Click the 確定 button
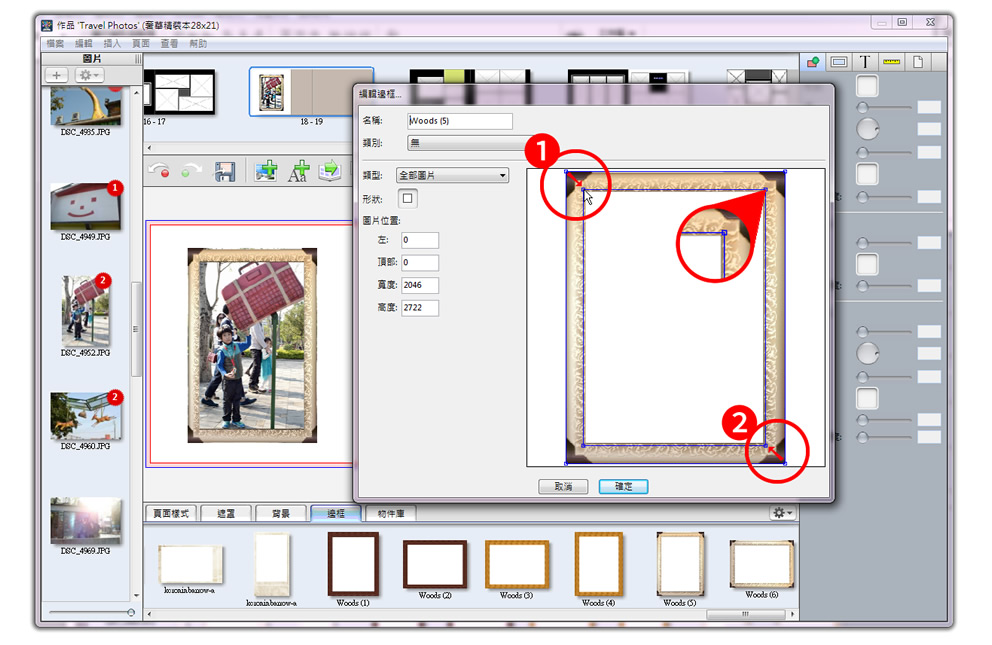Viewport: 992px width, 645px height. click(623, 487)
